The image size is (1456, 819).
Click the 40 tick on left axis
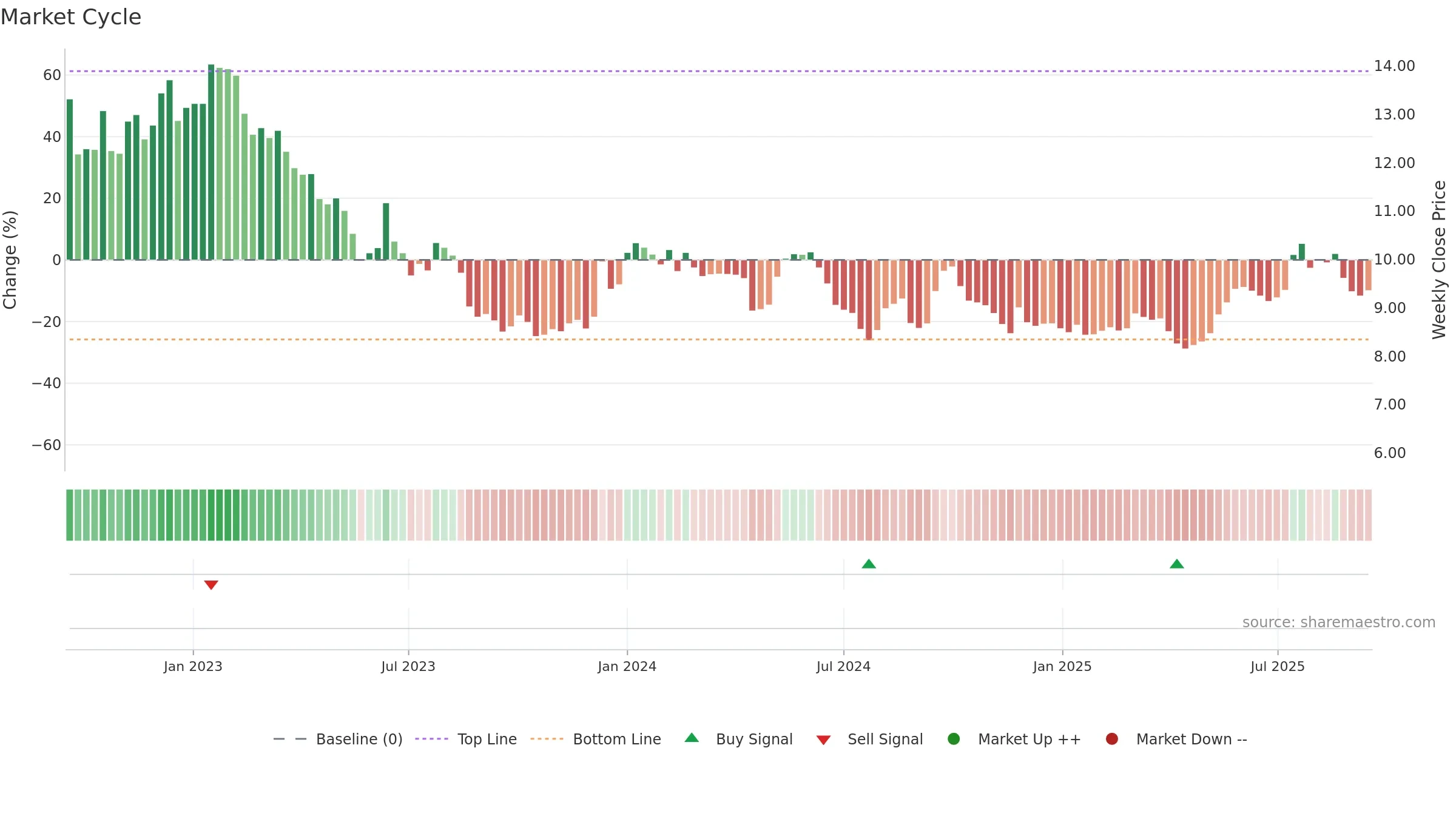tap(52, 137)
